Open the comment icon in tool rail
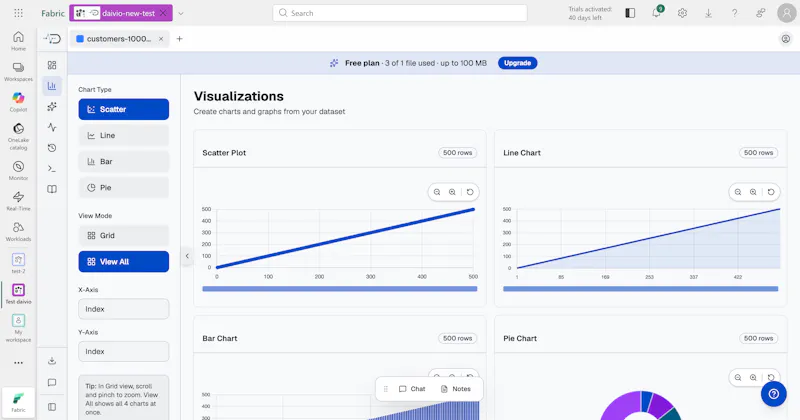800x420 pixels. (52, 383)
